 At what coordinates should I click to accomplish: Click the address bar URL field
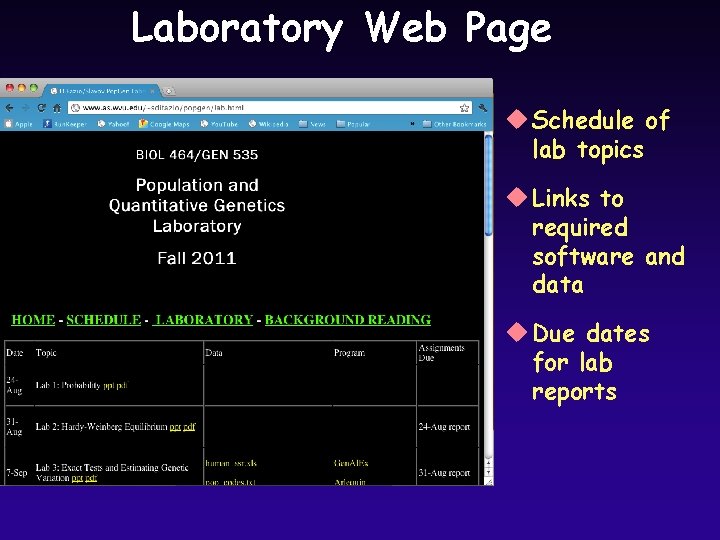point(271,108)
